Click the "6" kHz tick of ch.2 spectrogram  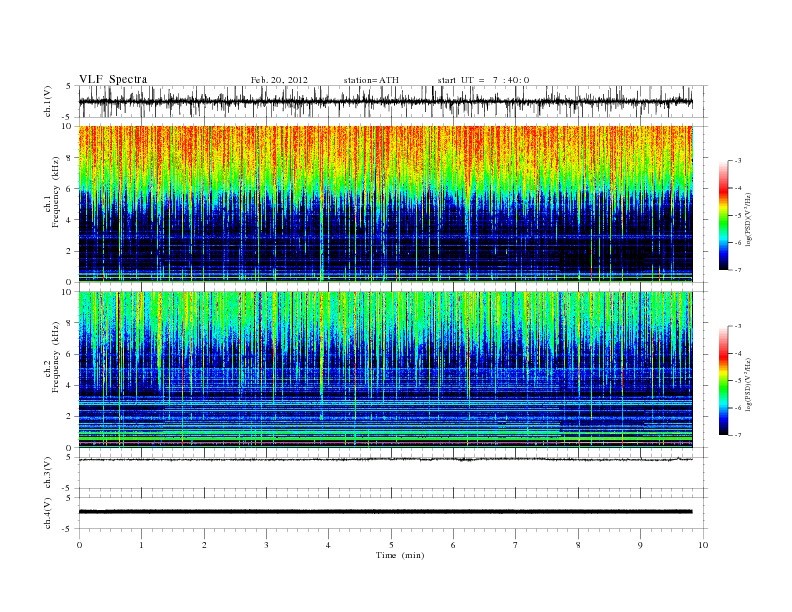[x=70, y=354]
